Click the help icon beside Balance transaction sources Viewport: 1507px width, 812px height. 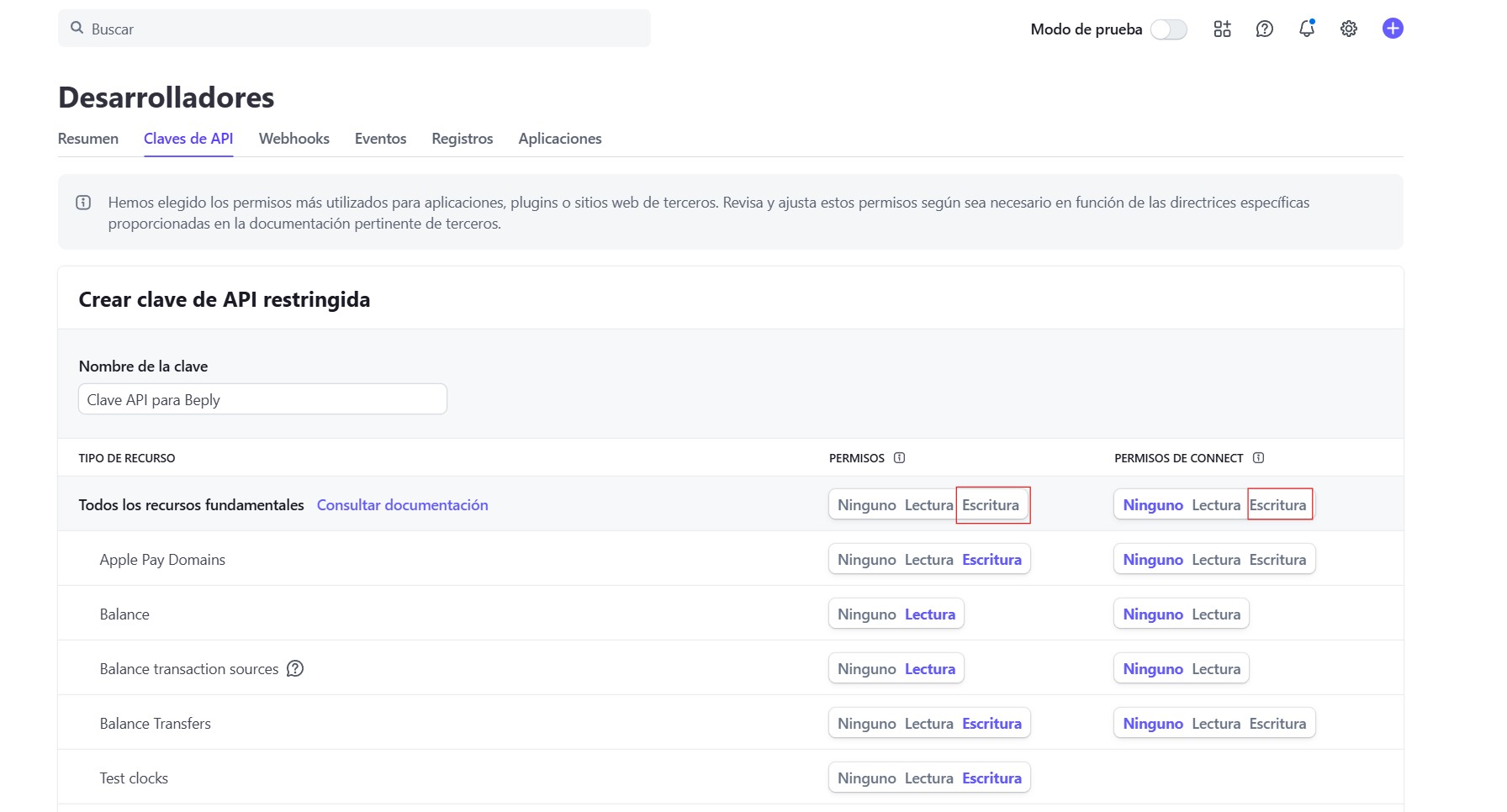(295, 668)
